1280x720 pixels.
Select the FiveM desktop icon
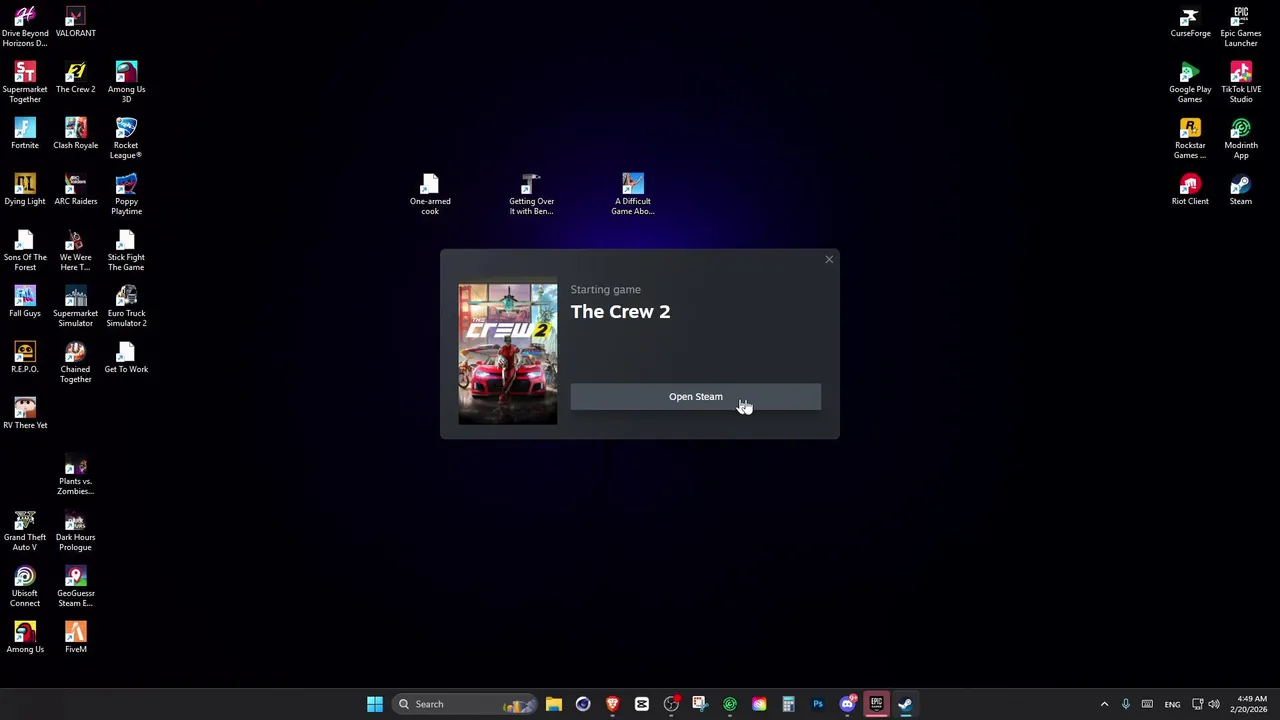75,638
